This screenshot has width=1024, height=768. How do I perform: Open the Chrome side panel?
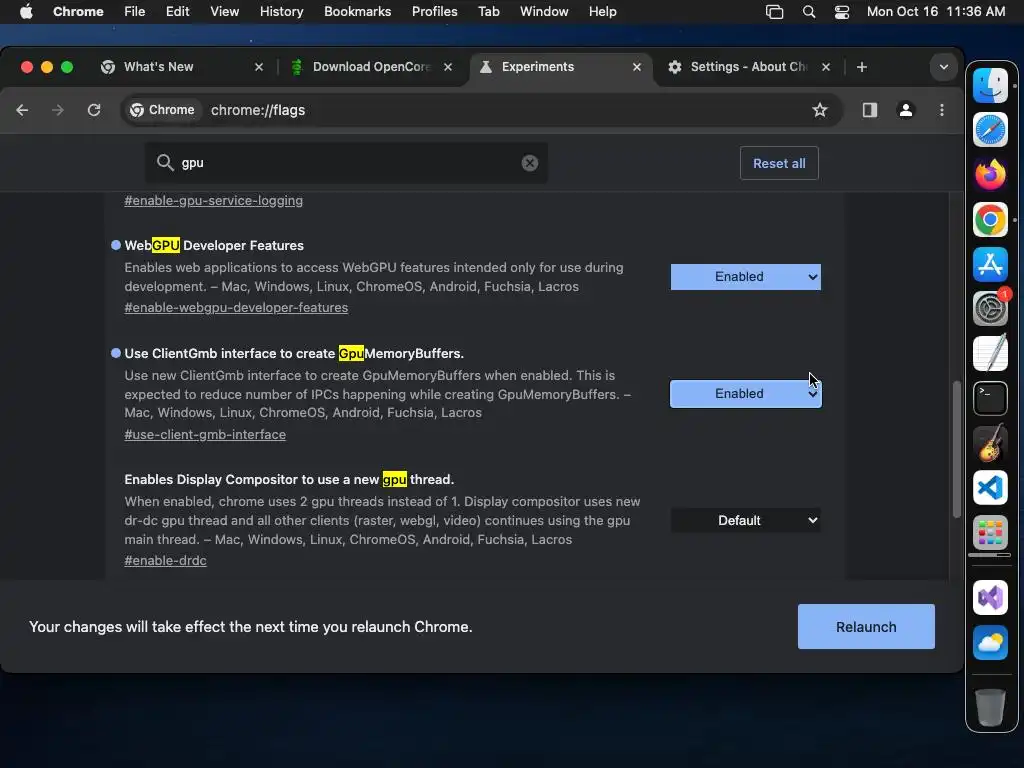coord(869,110)
